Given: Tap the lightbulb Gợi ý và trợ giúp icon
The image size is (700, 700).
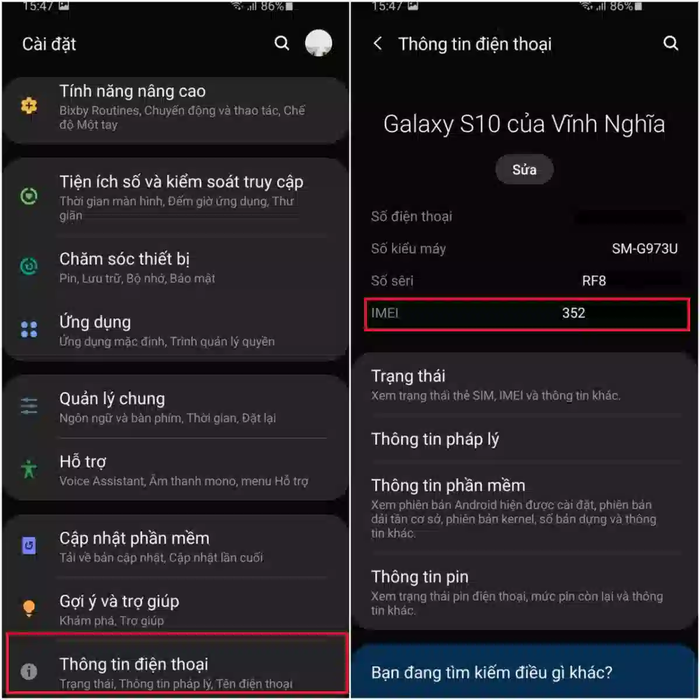Looking at the screenshot, I should 29,608.
